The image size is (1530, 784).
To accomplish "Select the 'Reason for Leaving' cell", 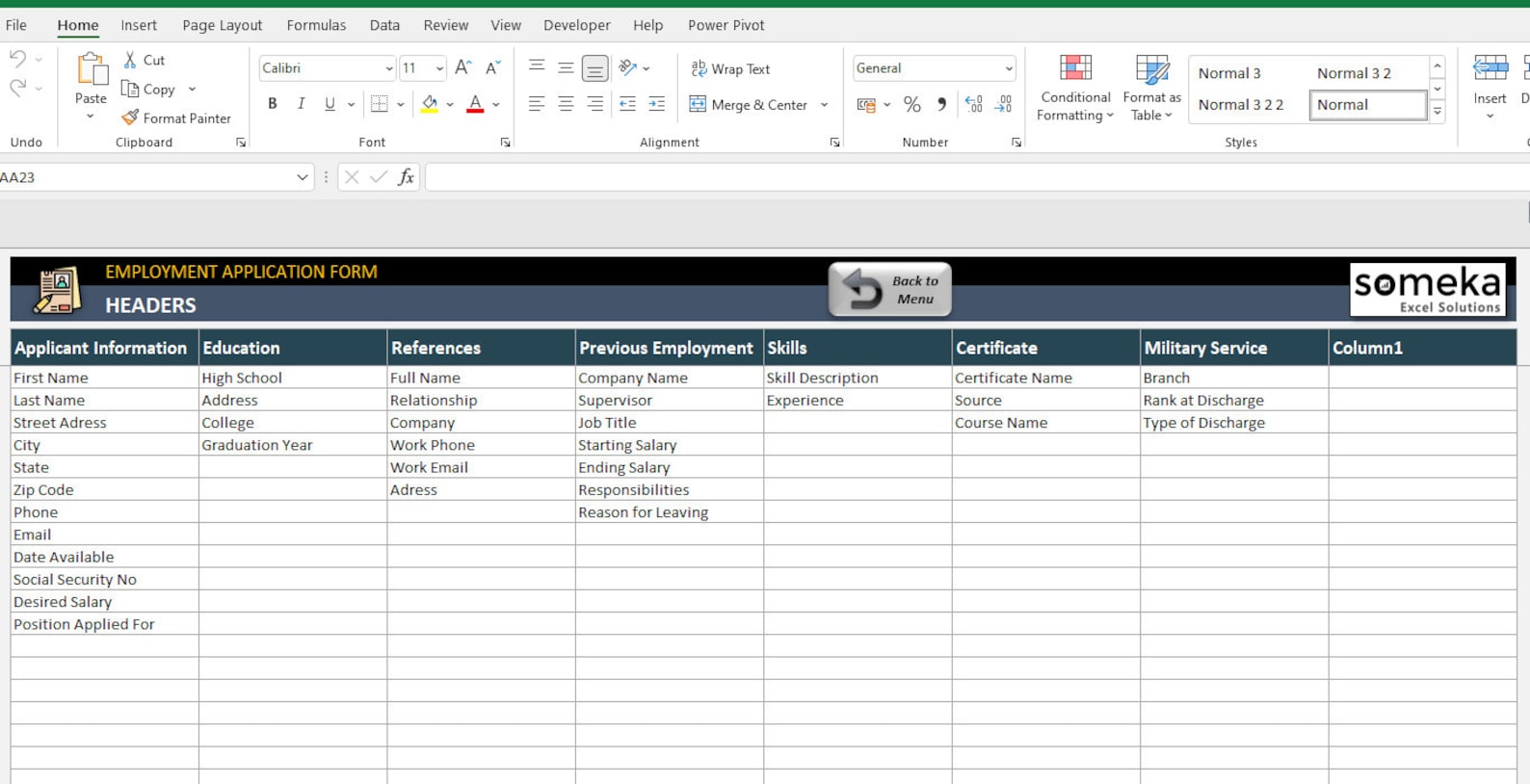I will (669, 511).
